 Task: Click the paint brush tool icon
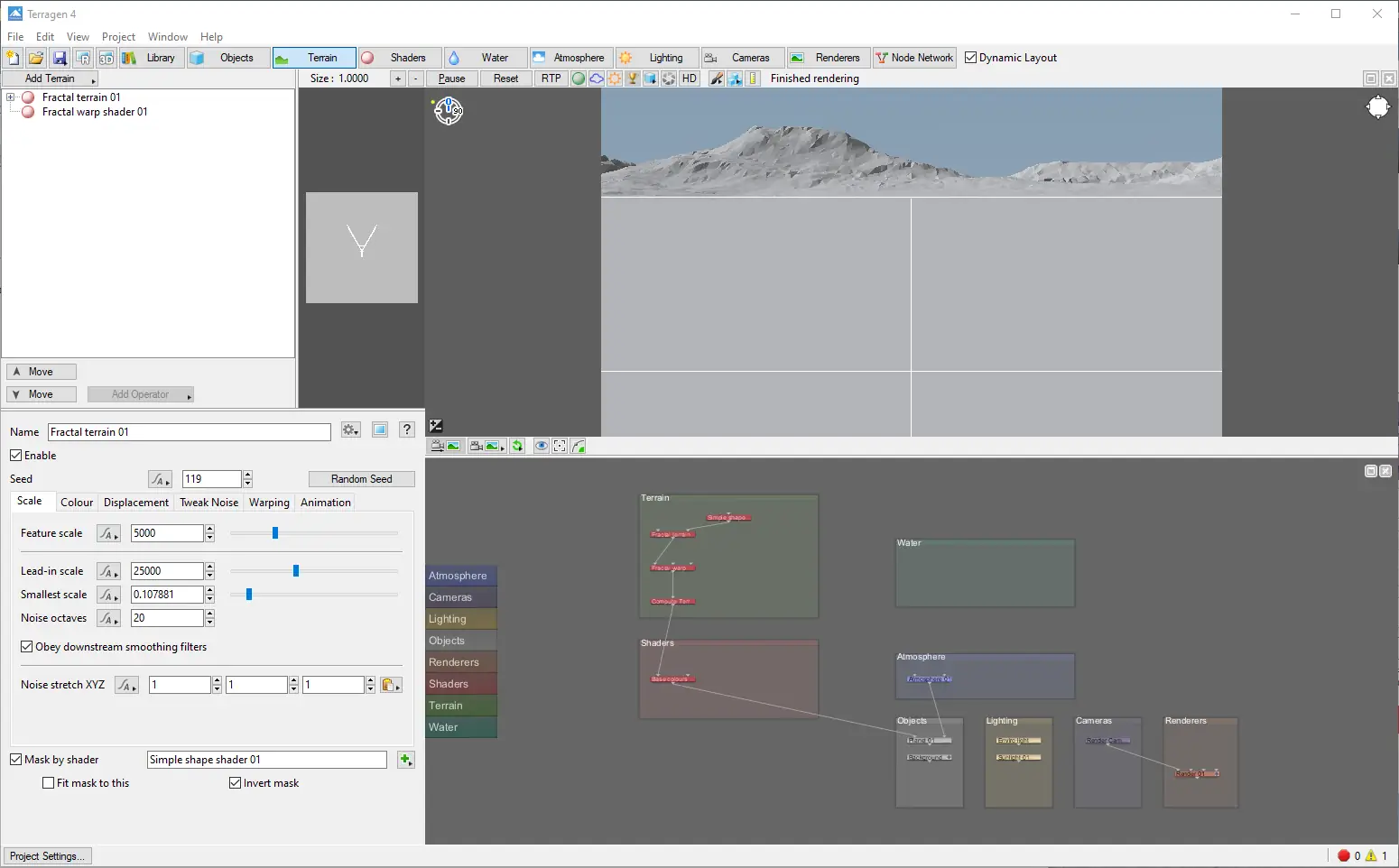pyautogui.click(x=717, y=78)
